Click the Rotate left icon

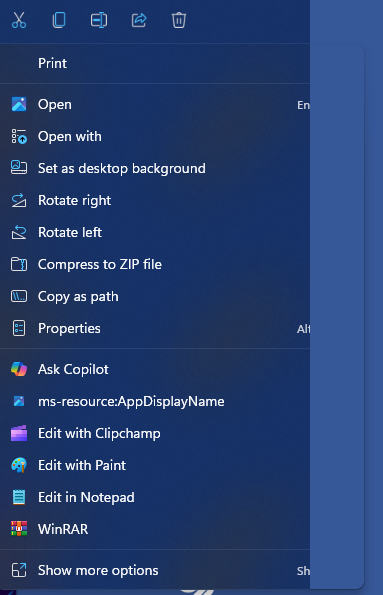(x=19, y=232)
